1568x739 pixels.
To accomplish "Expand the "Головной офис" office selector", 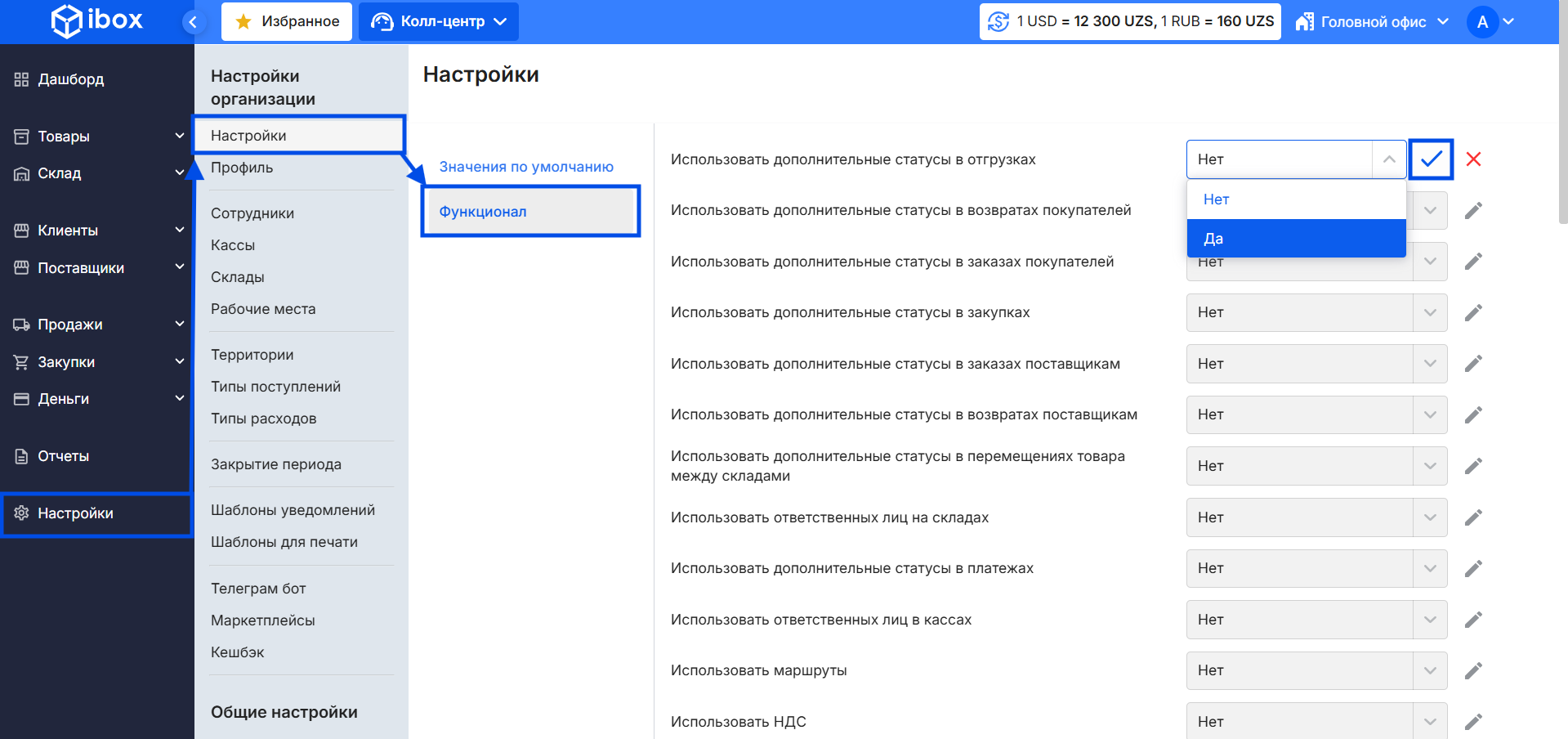I will pyautogui.click(x=1373, y=22).
